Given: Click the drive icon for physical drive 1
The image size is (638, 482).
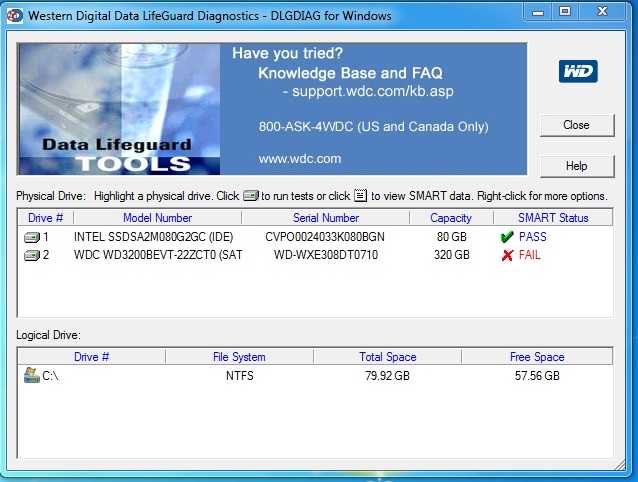Looking at the screenshot, I should coord(32,237).
